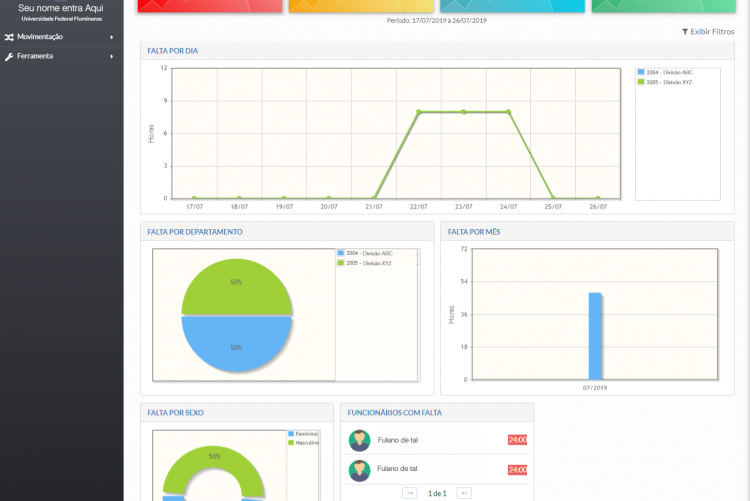Click the 1 de 1 page indicator
This screenshot has height=501, width=750.
[x=437, y=493]
